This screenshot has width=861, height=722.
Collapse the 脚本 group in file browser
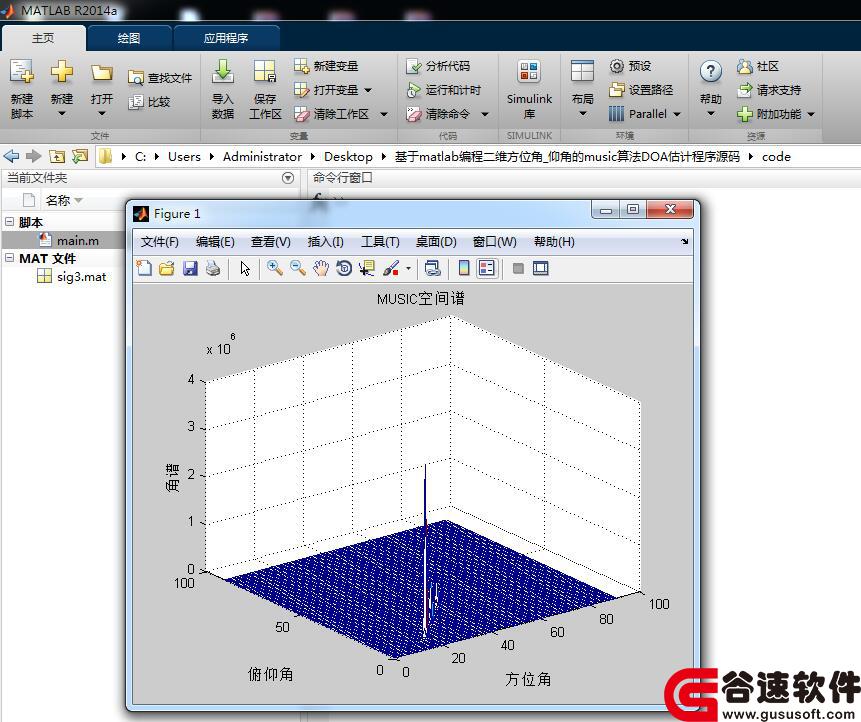(x=9, y=222)
